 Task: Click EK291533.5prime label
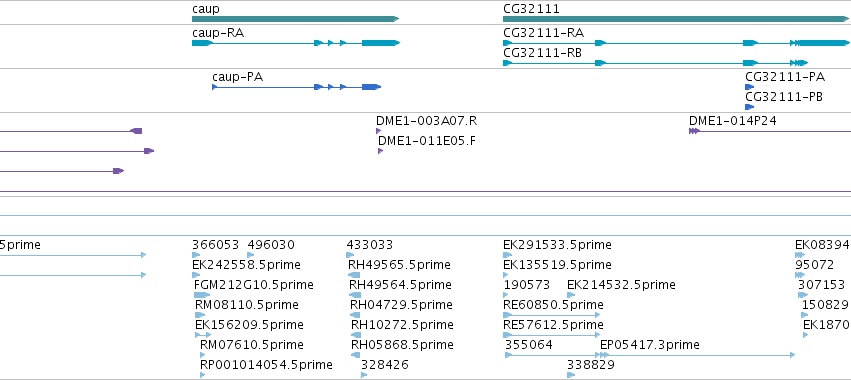(x=557, y=245)
